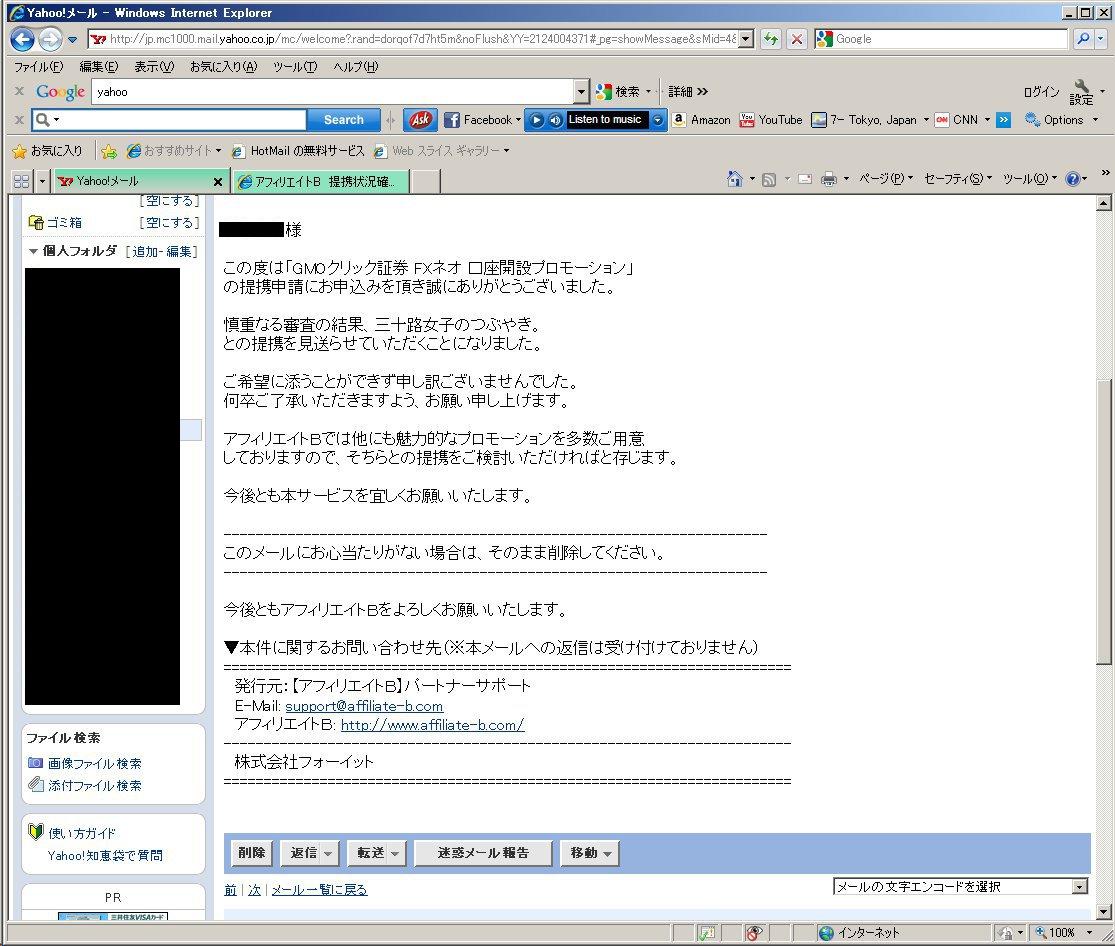Stop loading with the red X icon

tap(797, 39)
